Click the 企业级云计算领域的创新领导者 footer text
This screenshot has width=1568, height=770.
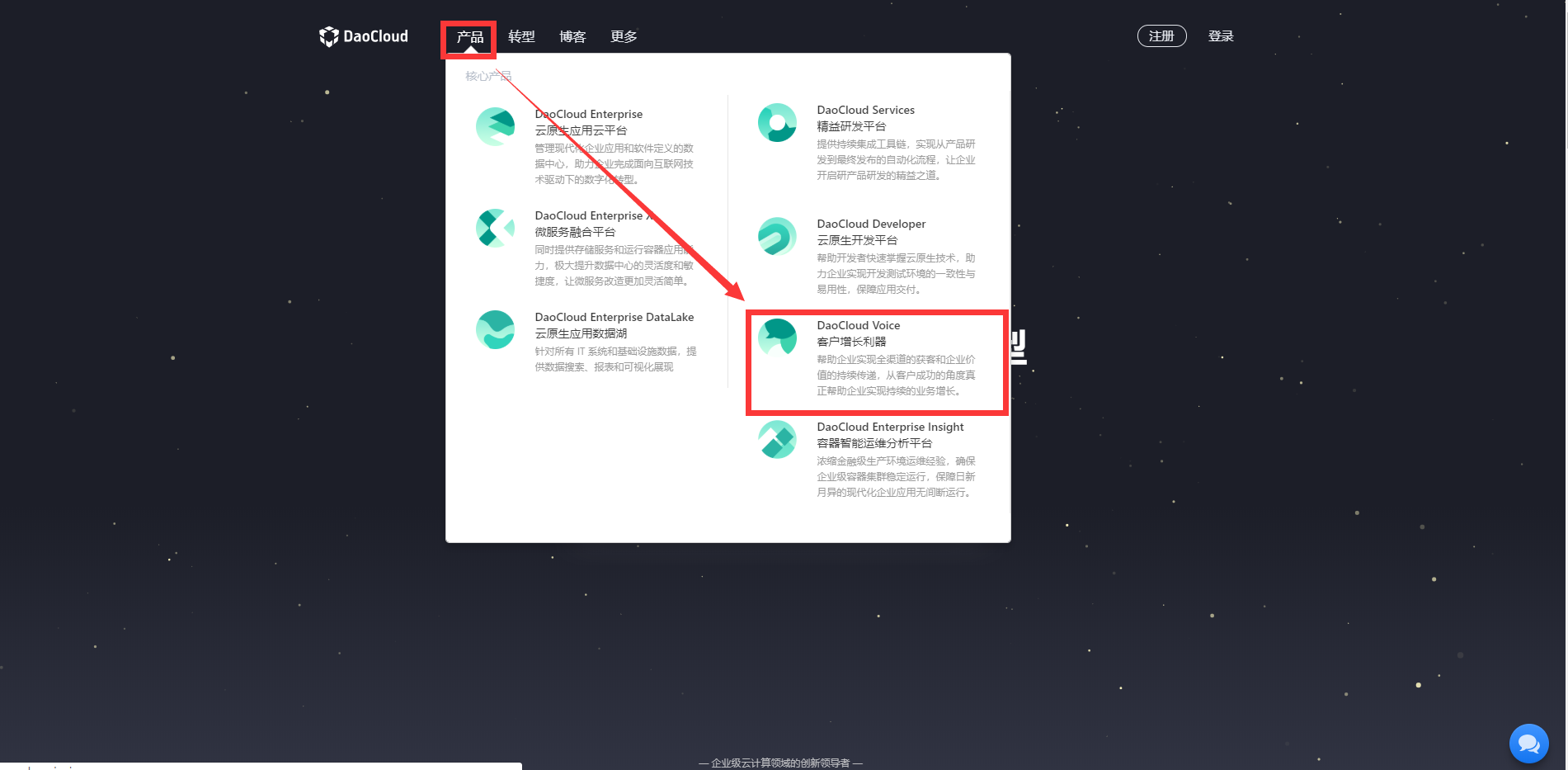point(780,763)
